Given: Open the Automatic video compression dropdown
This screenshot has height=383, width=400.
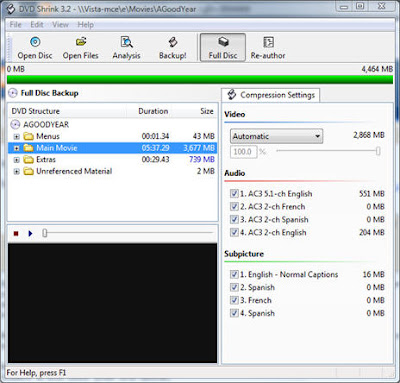Looking at the screenshot, I should point(276,136).
